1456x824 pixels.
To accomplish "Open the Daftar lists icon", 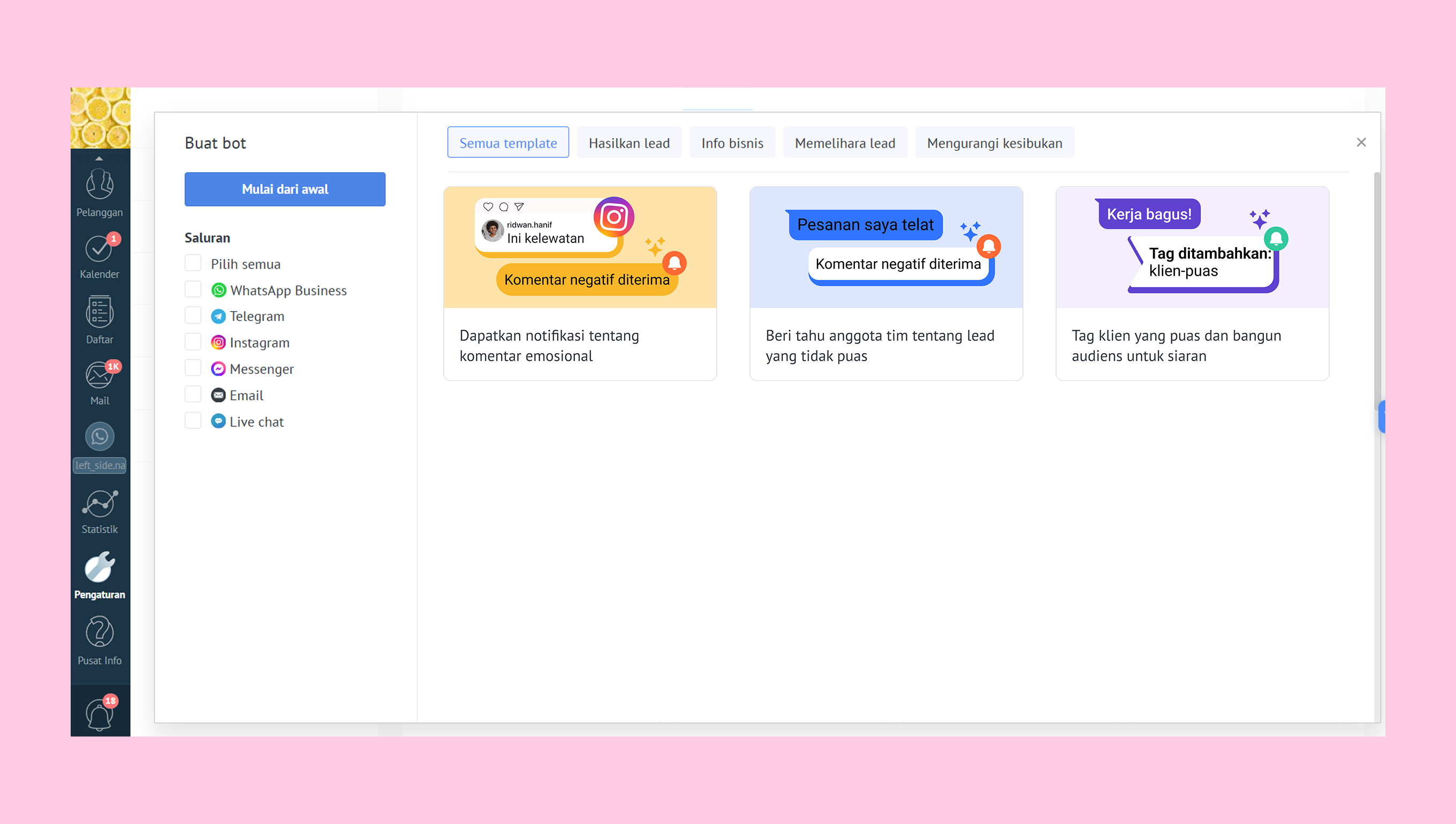I will [100, 312].
